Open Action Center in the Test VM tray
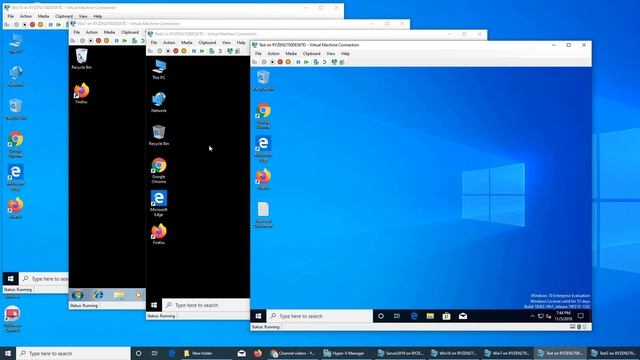640x360 pixels. [x=581, y=316]
